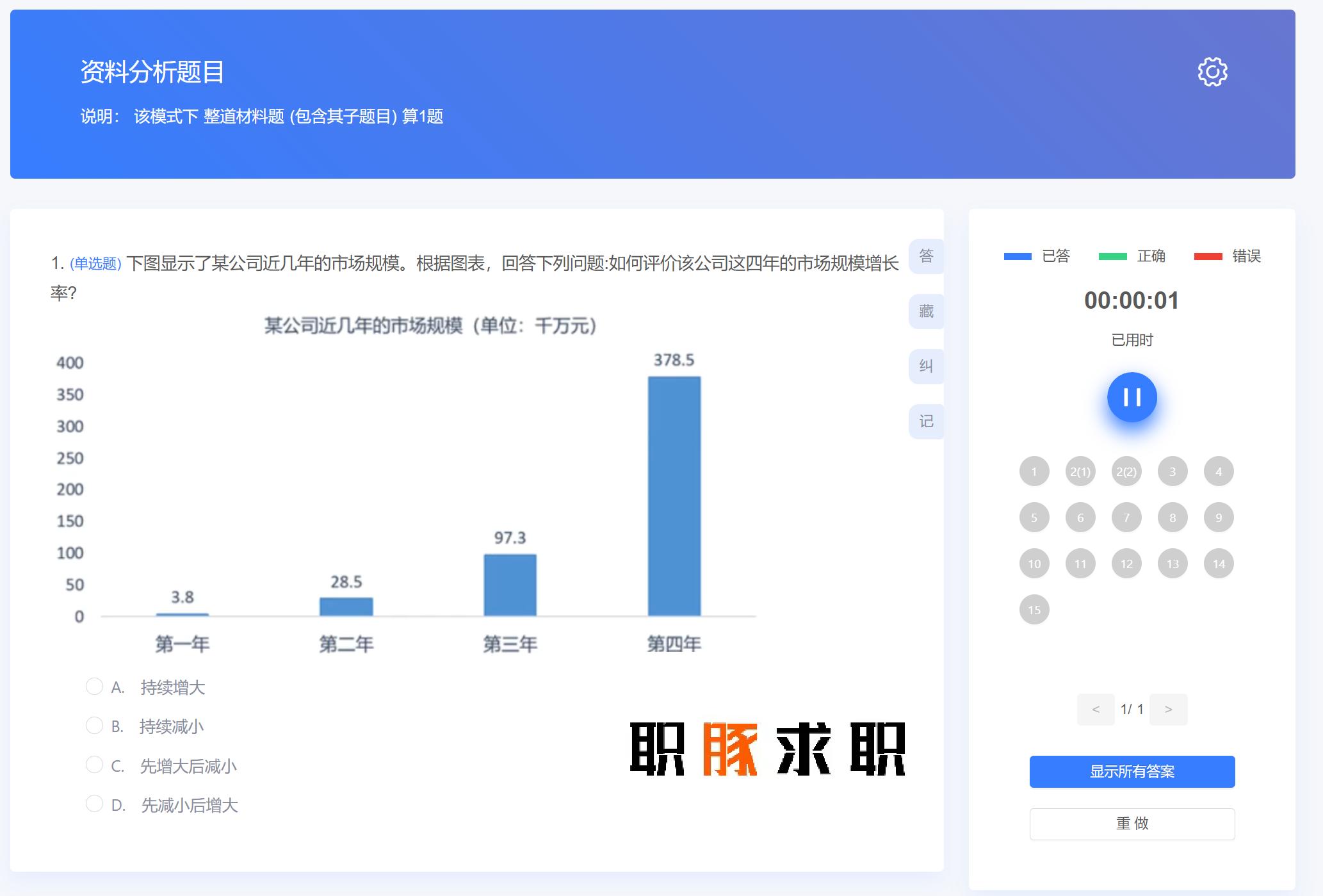The width and height of the screenshot is (1323, 896).
Task: Jump to question 5 circle
Action: tap(1034, 517)
